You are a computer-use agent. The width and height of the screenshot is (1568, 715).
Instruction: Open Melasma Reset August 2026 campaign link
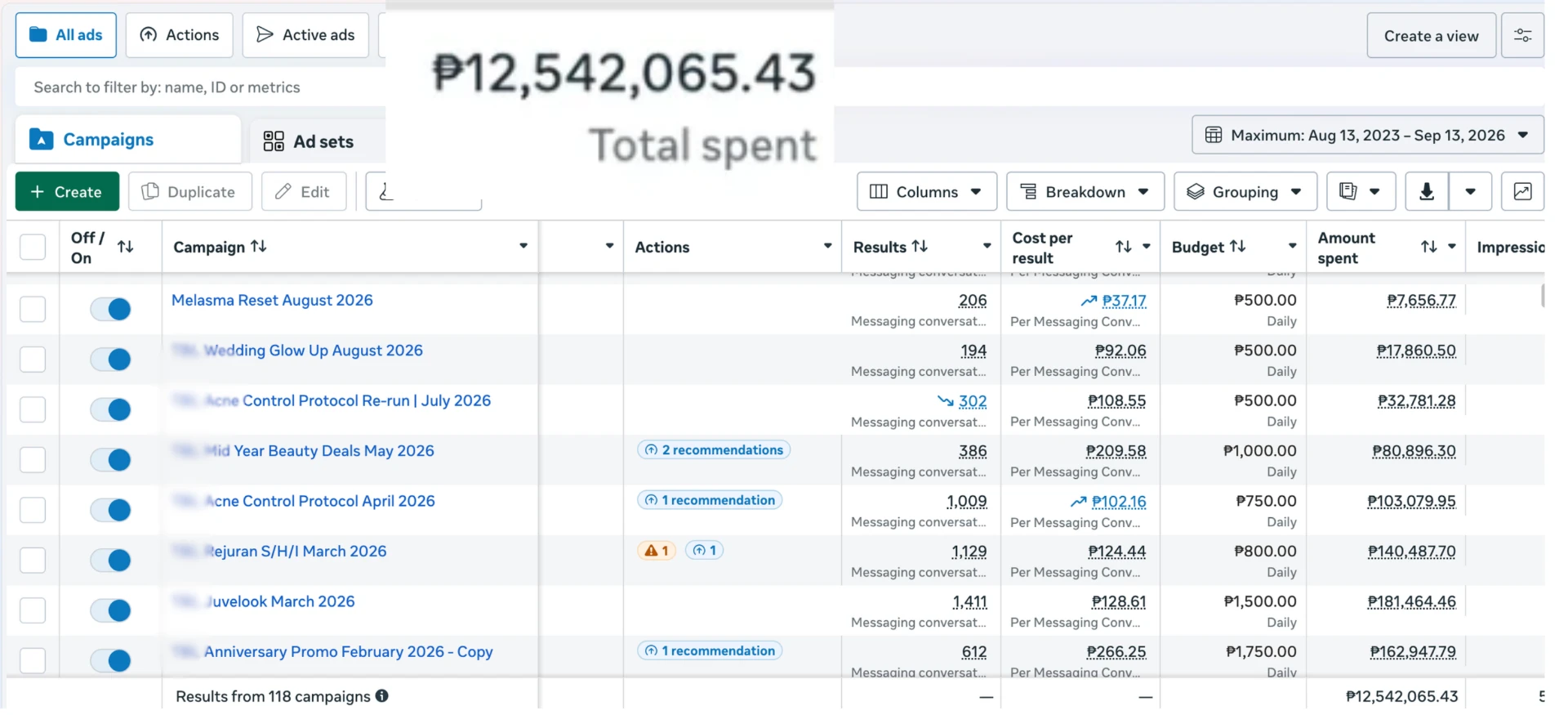272,300
